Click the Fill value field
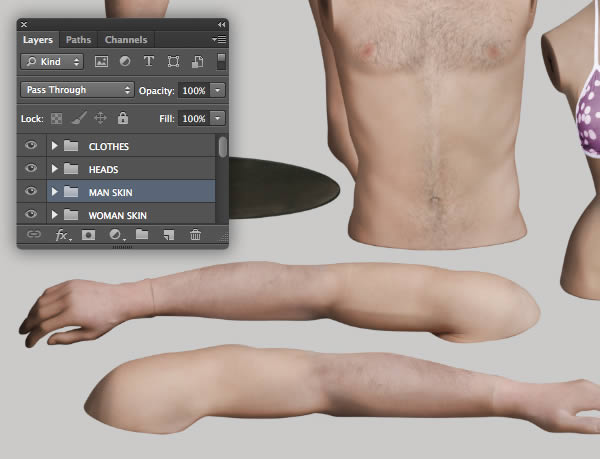 click(194, 119)
